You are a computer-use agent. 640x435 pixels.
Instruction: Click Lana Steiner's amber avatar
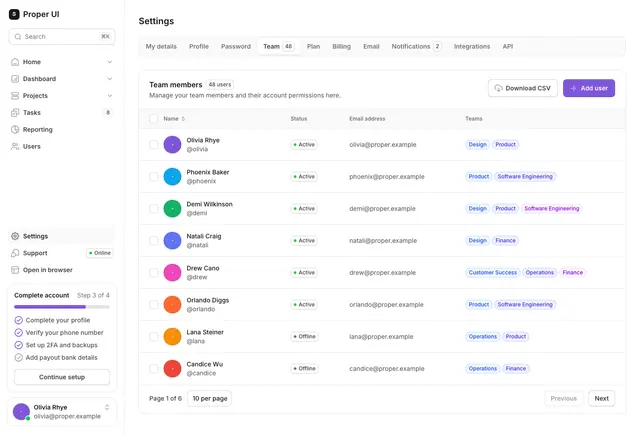pos(172,337)
